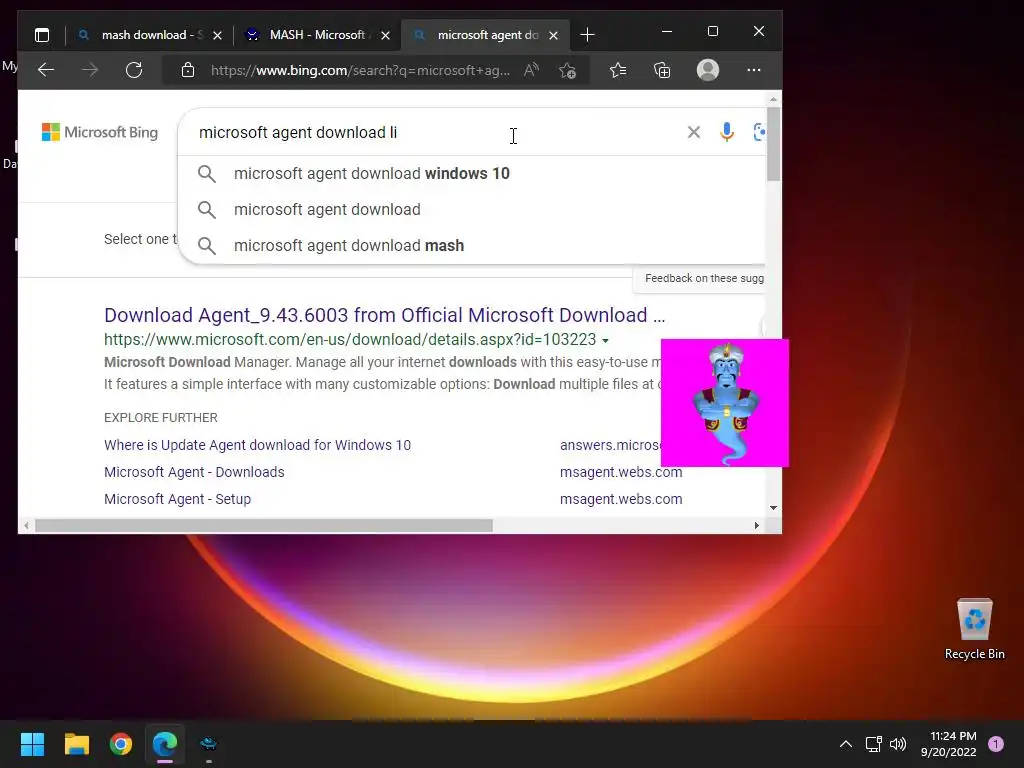Select the microsoft agent download tab
The height and width of the screenshot is (768, 1024).
tap(484, 35)
